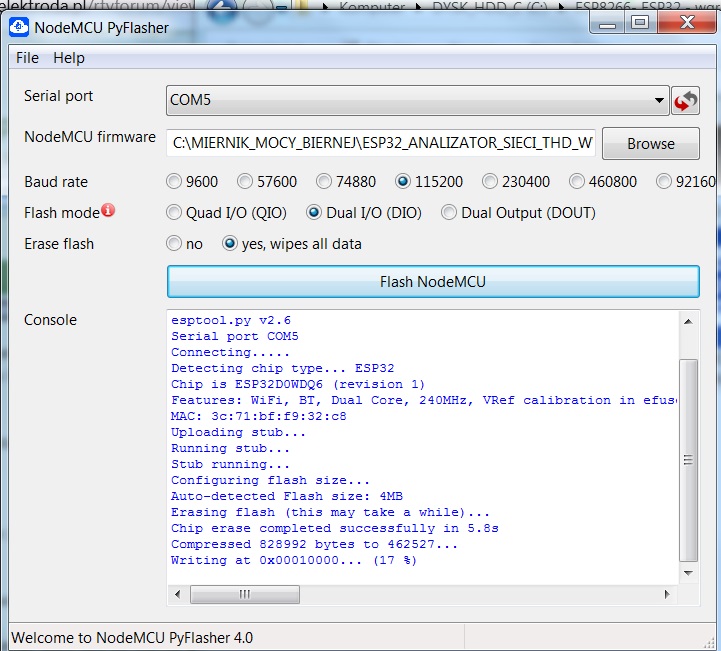
Task: Click 'Welcome to NodeMCU PyFlasher 4.0' status text
Action: (x=132, y=638)
